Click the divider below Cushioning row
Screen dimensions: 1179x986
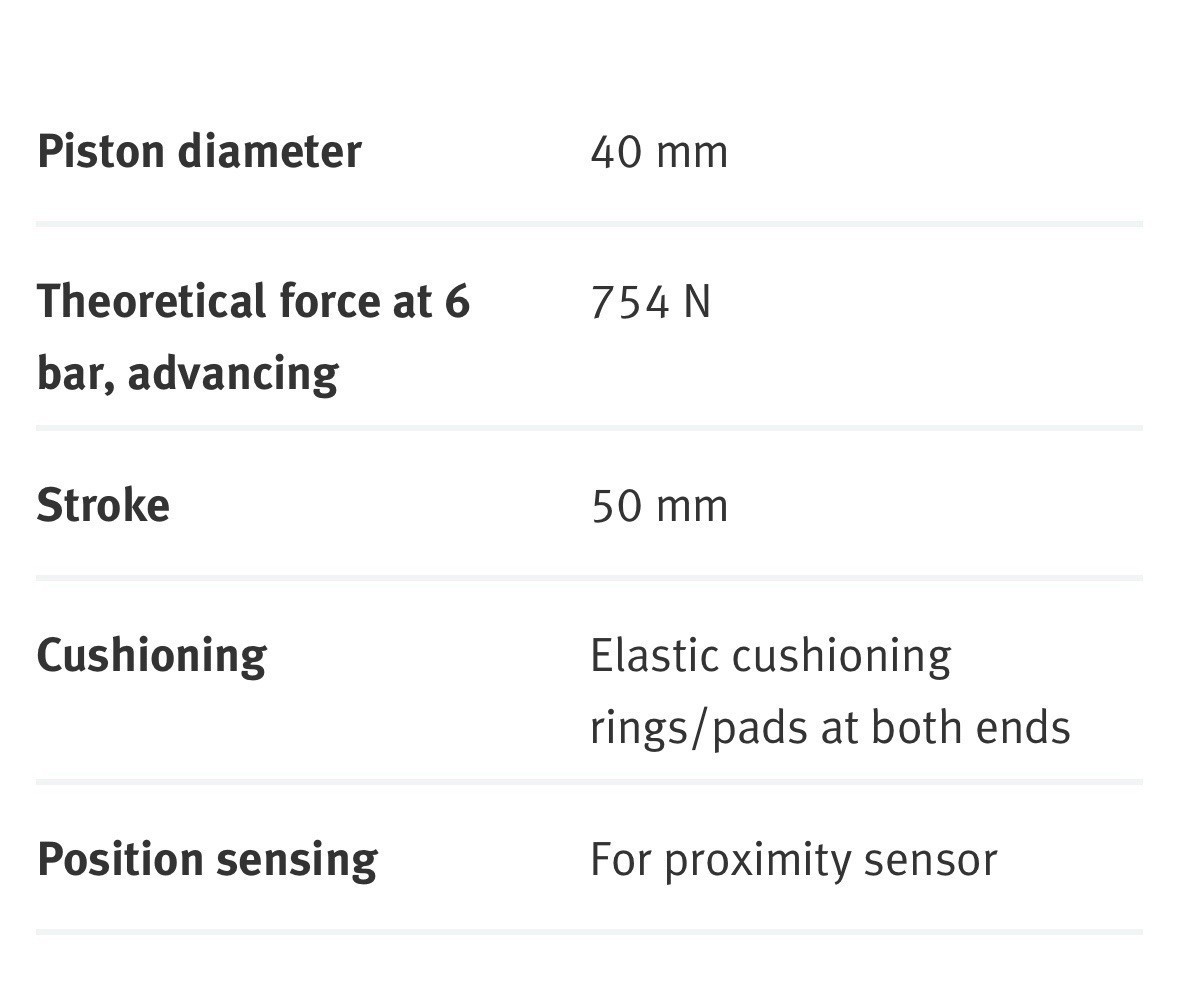(x=590, y=782)
